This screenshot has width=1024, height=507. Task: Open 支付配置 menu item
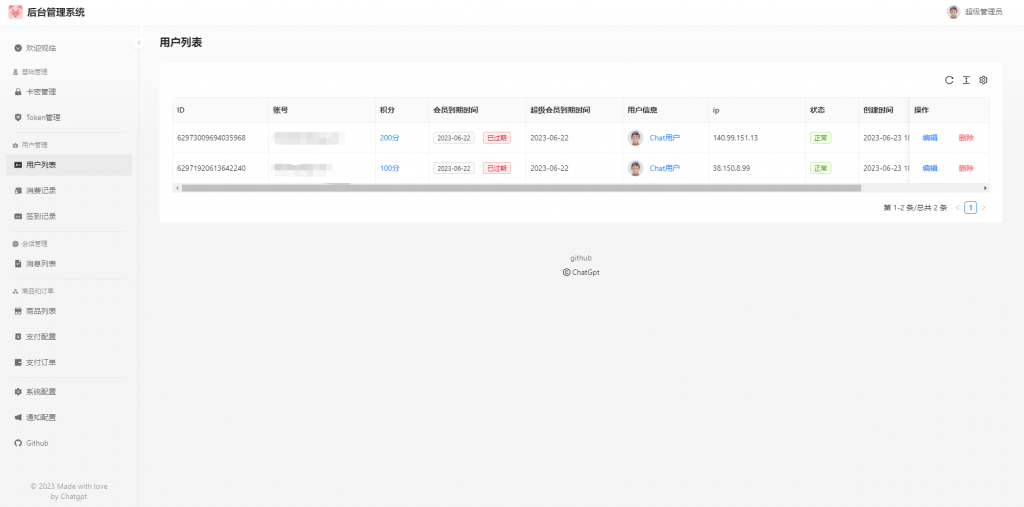click(69, 337)
